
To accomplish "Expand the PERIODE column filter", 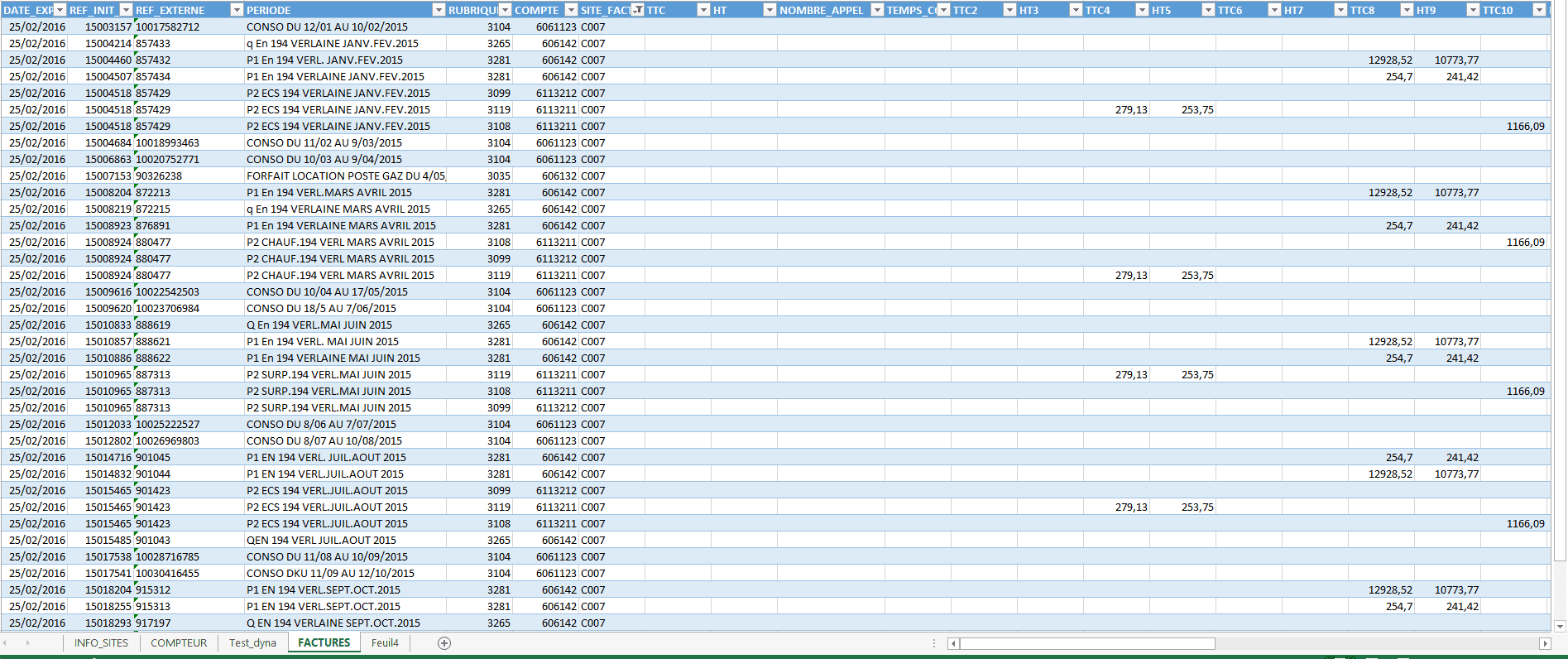I will click(439, 10).
